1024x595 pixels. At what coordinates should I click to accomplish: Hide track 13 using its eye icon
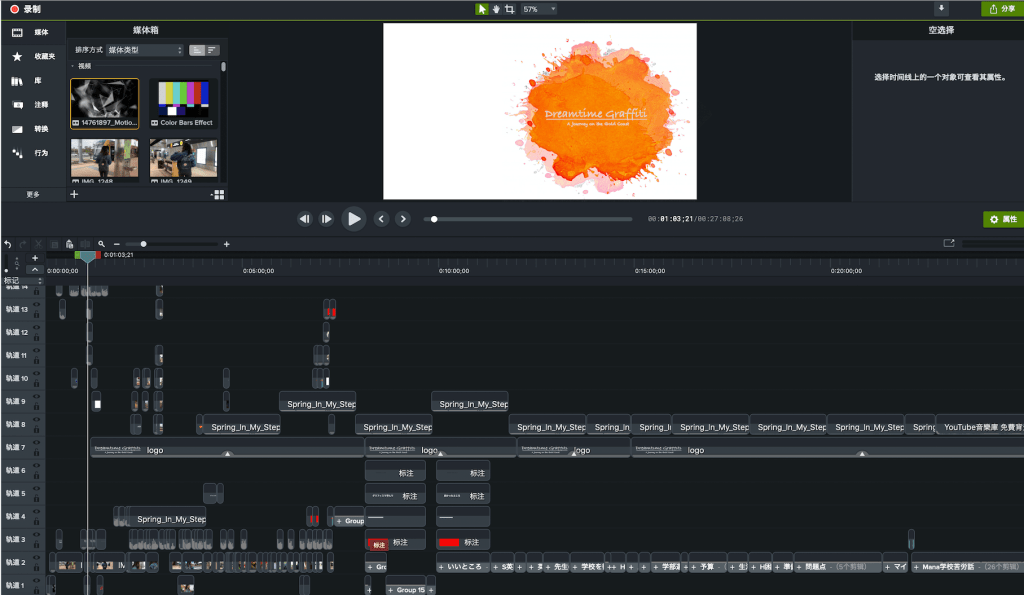click(x=37, y=304)
